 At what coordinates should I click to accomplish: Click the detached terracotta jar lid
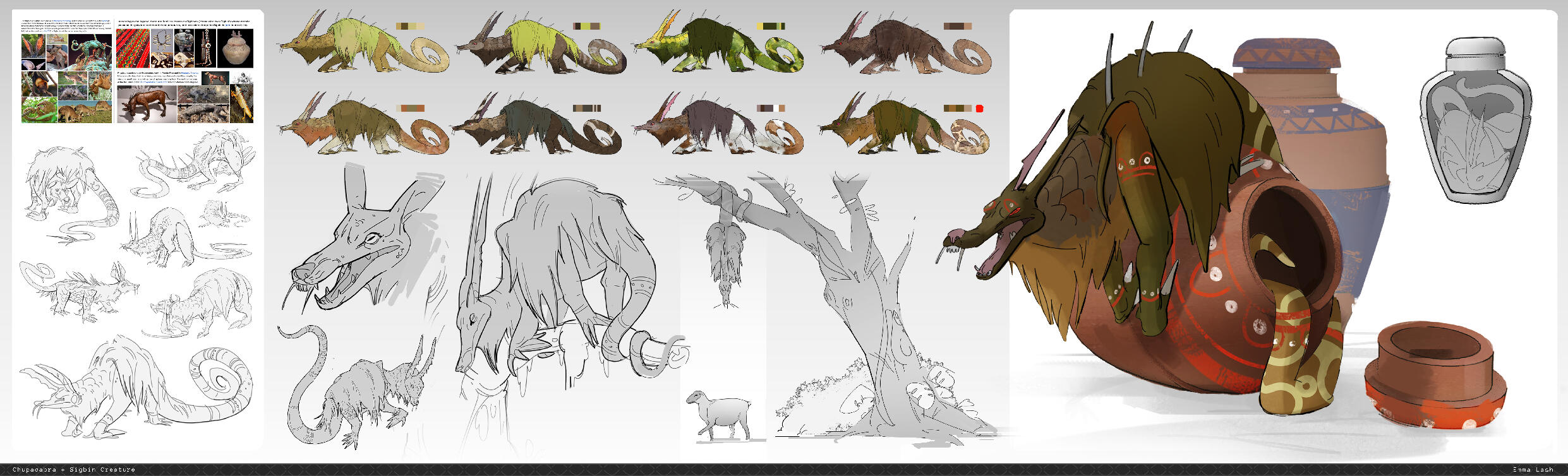coord(1434,372)
